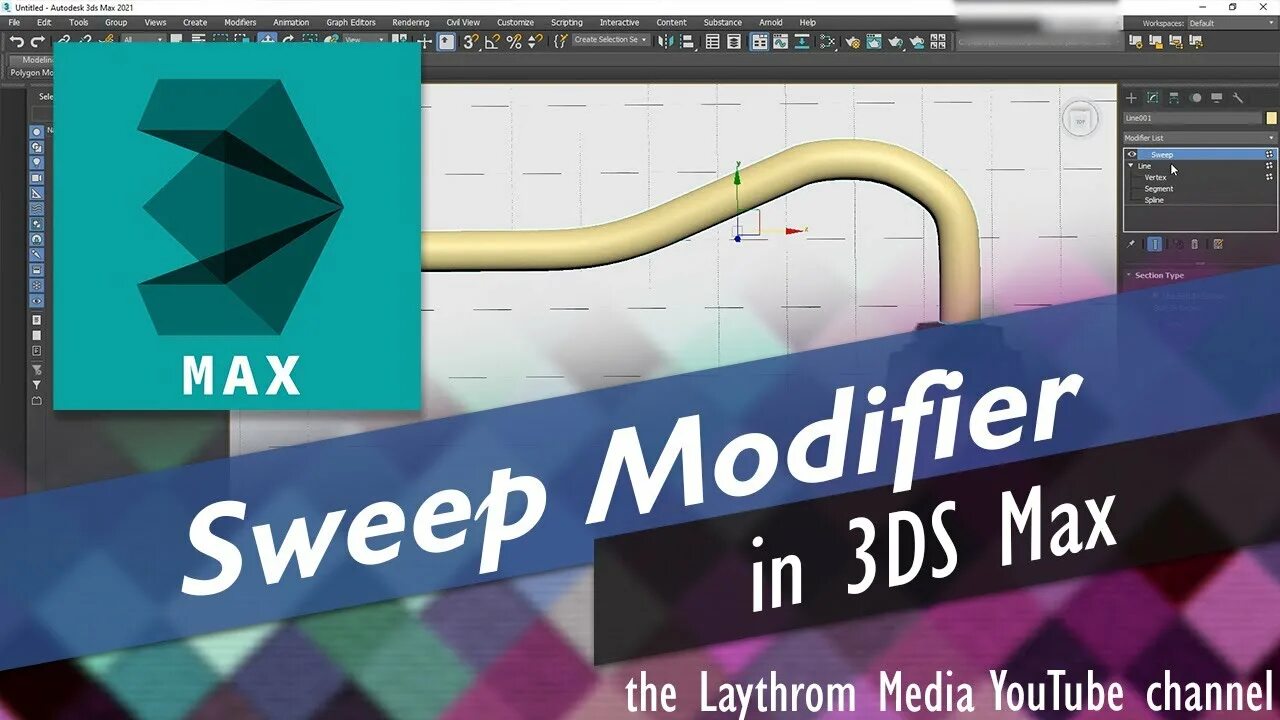Open Rendered Frame Window
Screen dimensions: 1280x720
pyautogui.click(x=874, y=41)
